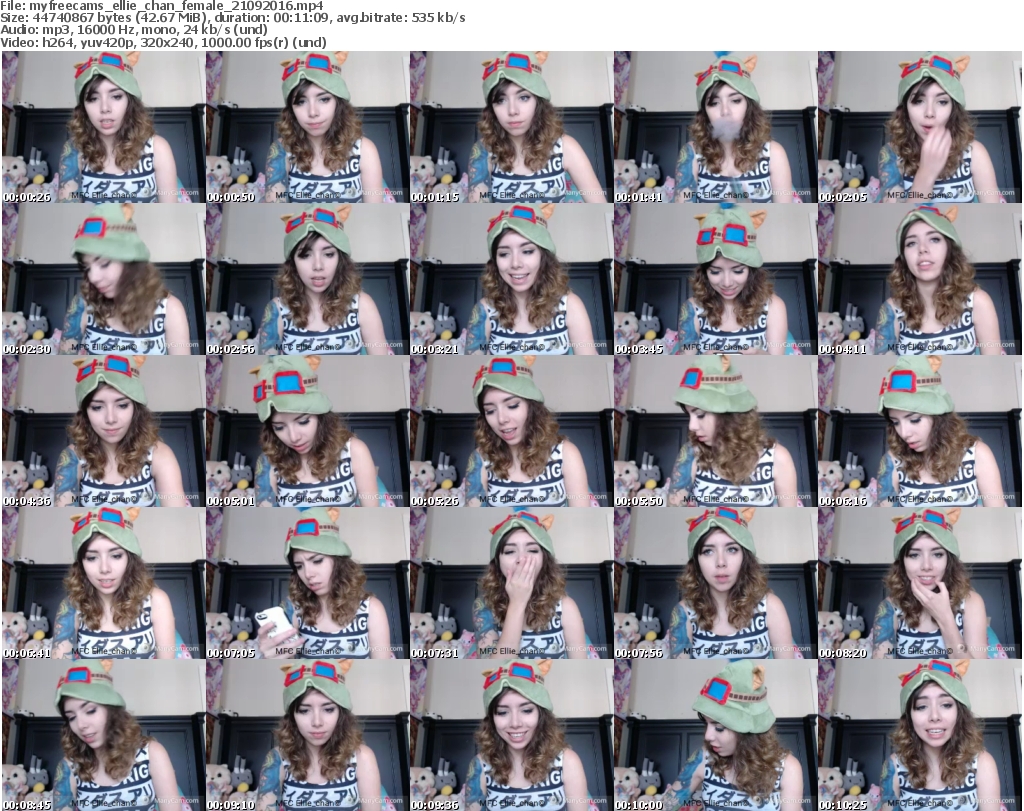Select the thumbnail timestamped 00:02:05
Screen dimensions: 1024x811
click(920, 127)
